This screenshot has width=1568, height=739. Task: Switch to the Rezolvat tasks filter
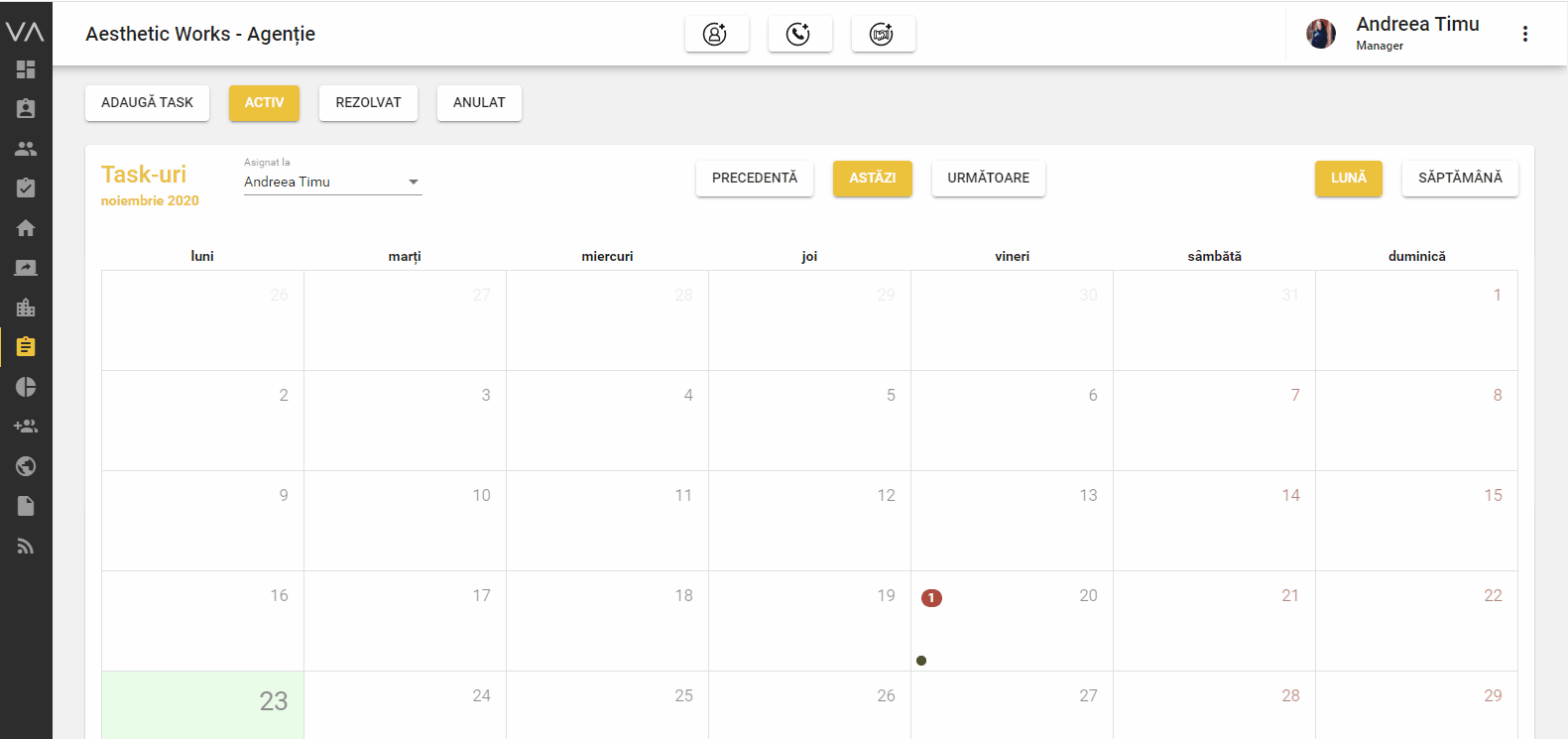tap(368, 102)
